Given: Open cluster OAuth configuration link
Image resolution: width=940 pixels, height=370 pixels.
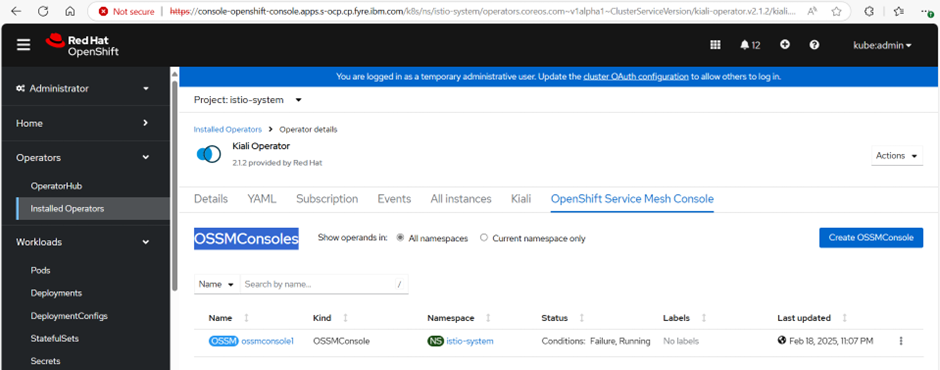Looking at the screenshot, I should pos(636,77).
